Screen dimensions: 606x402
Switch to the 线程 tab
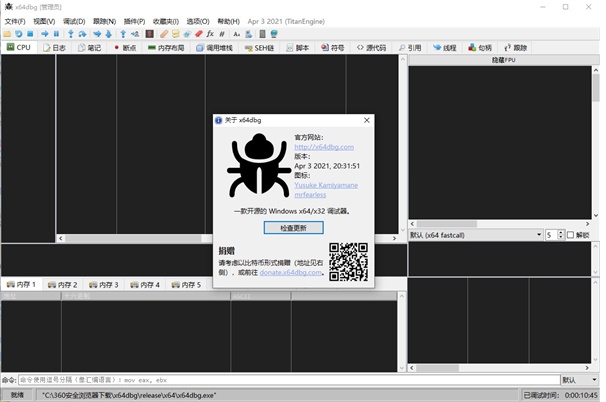(x=445, y=48)
